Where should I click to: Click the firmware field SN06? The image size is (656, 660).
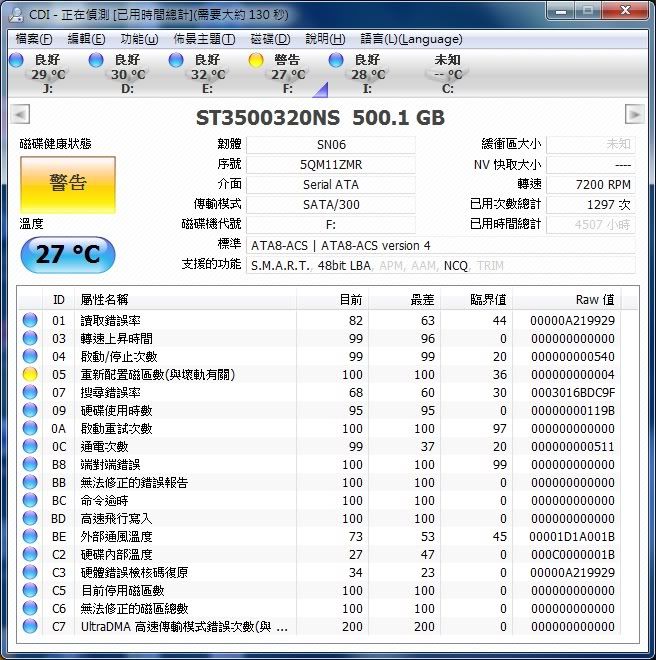331,145
